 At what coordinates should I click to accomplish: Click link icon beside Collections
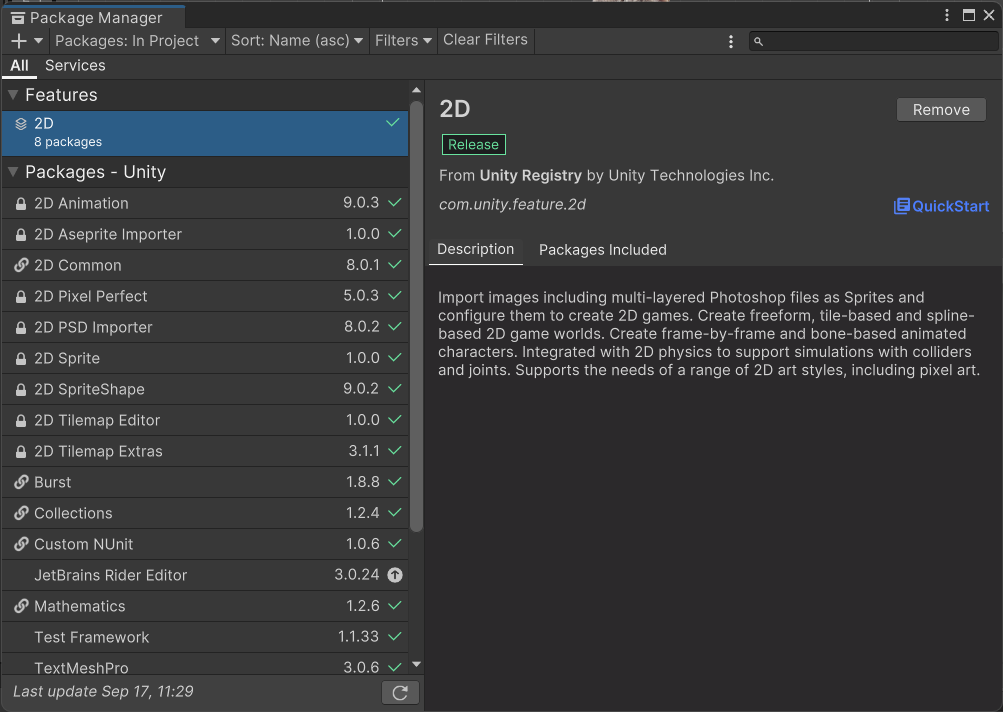(x=21, y=513)
